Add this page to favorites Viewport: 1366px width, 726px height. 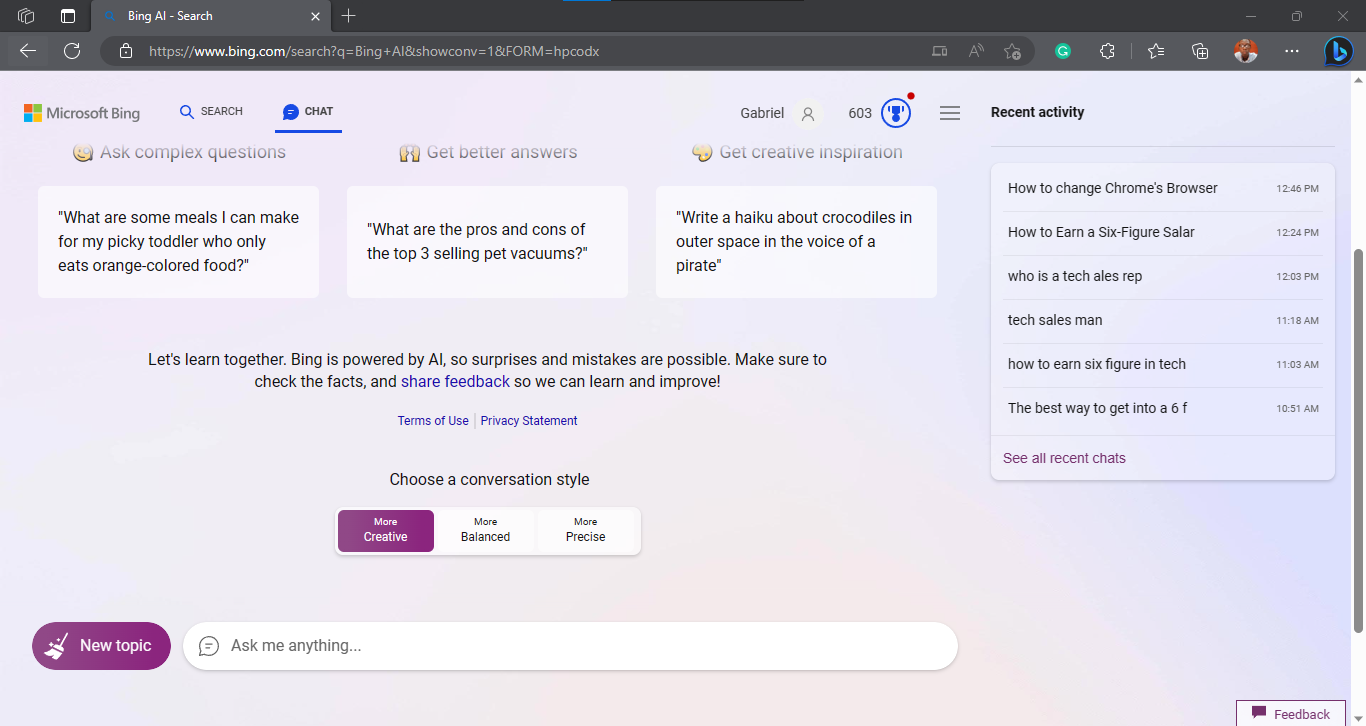[x=1012, y=51]
